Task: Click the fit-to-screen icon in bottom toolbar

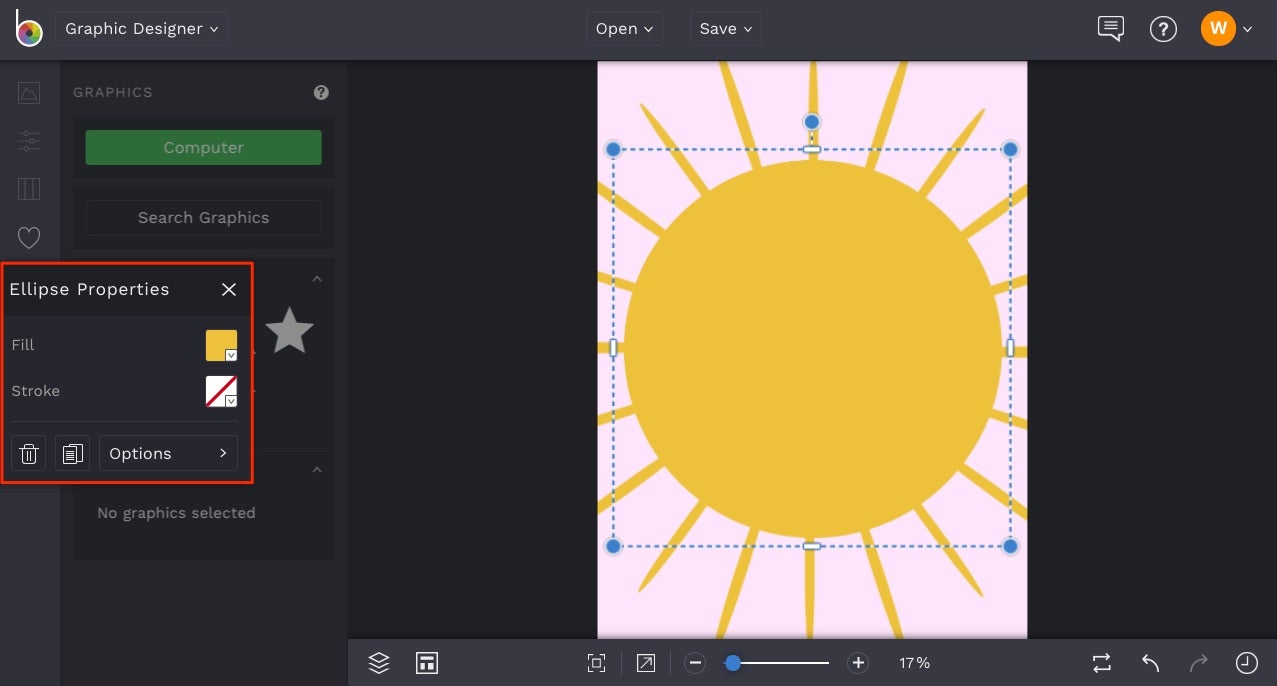Action: click(x=596, y=662)
